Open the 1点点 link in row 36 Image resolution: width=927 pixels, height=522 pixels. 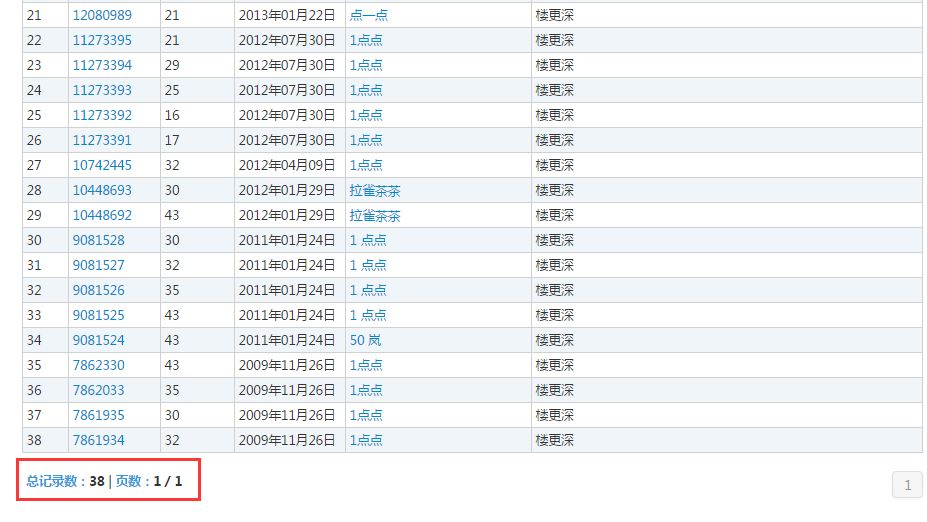(x=366, y=390)
